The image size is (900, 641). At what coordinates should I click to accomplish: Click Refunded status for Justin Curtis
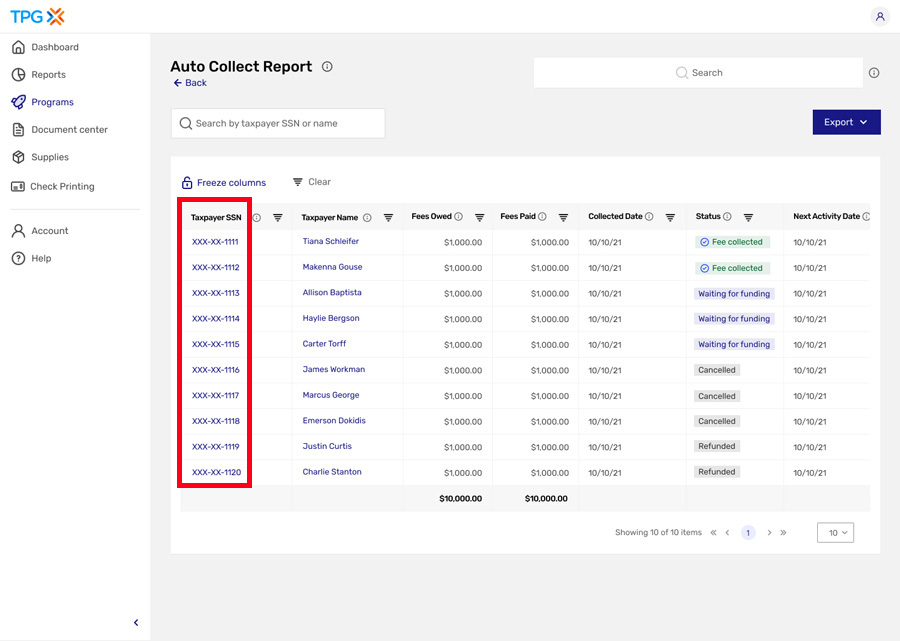(717, 446)
